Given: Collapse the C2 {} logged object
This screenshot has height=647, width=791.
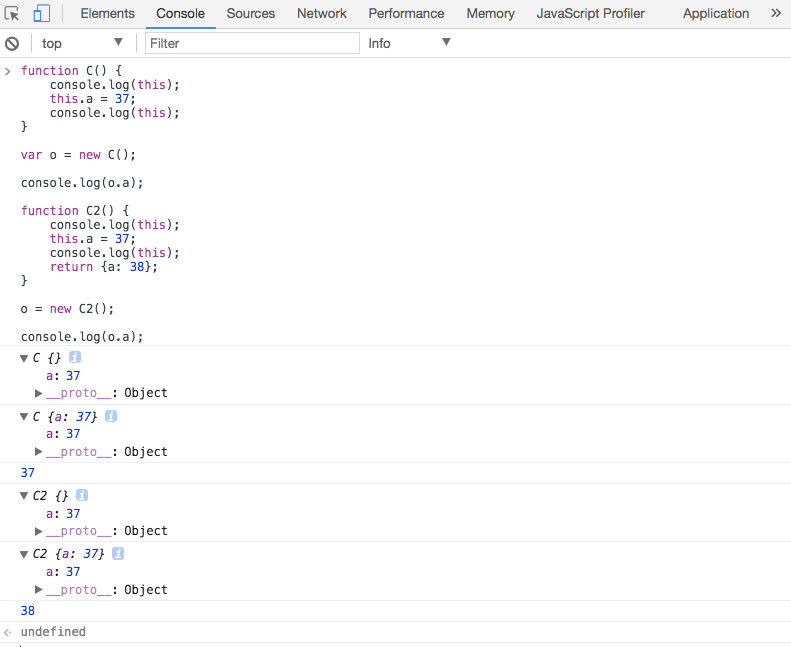Looking at the screenshot, I should point(24,496).
